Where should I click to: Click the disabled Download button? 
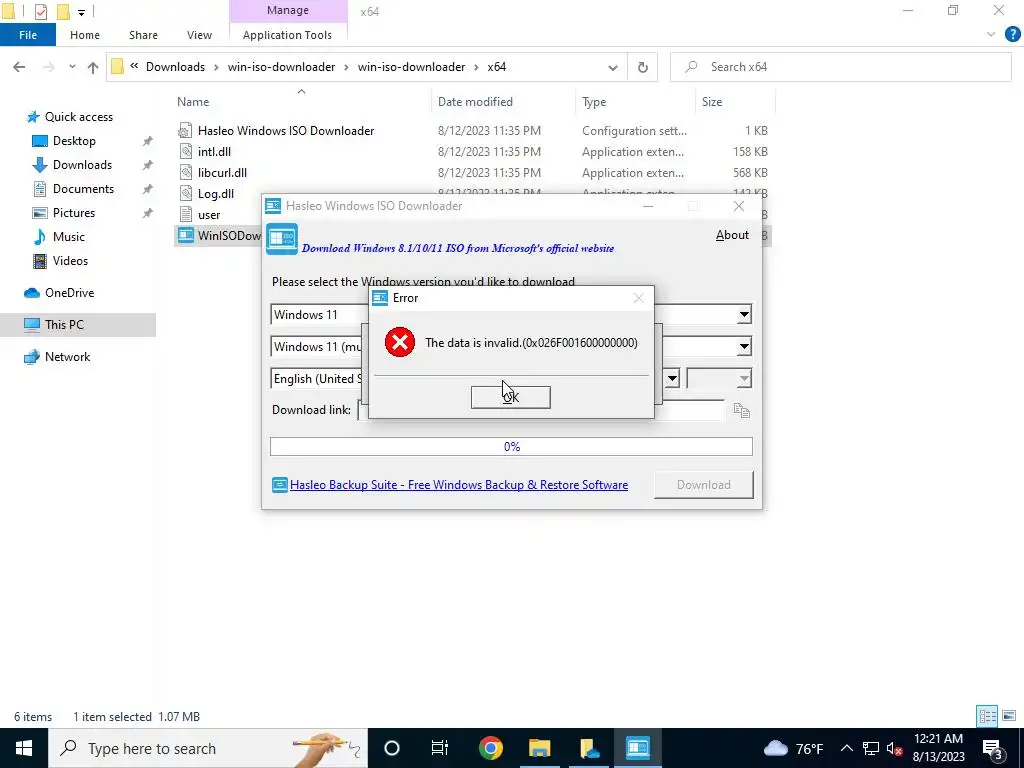coord(703,485)
